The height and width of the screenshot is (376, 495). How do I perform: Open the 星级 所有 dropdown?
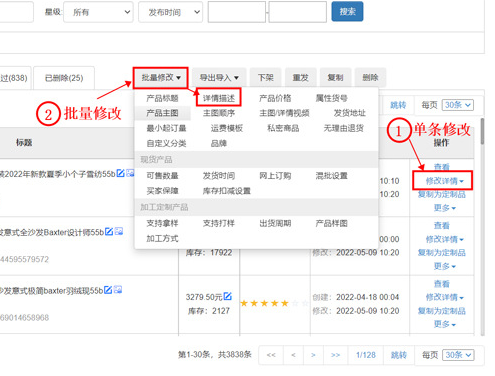(x=98, y=12)
